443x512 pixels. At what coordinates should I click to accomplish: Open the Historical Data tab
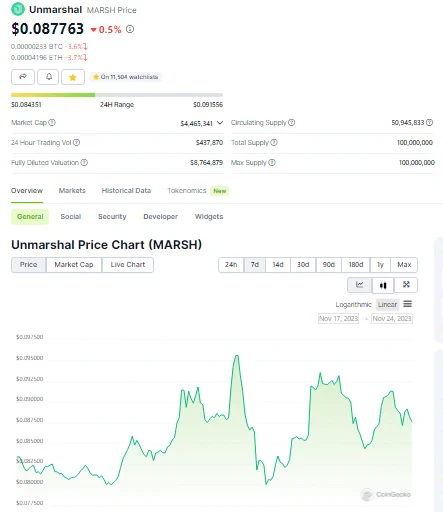point(126,191)
